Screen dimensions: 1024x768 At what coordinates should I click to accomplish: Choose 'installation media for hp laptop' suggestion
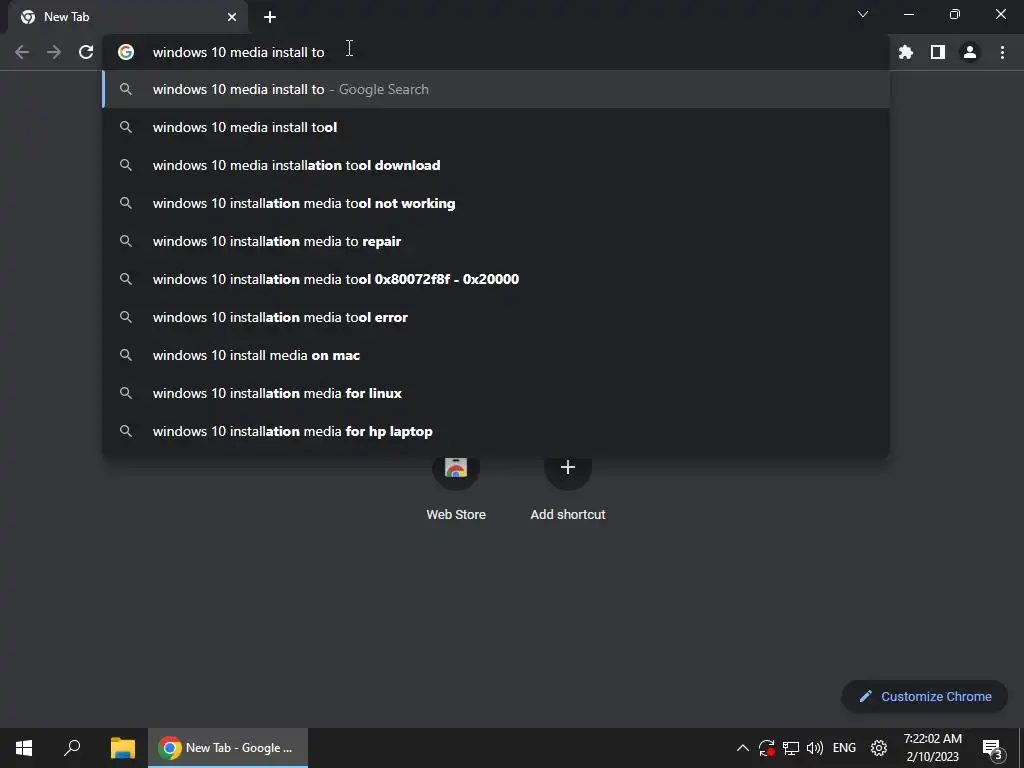pos(496,431)
